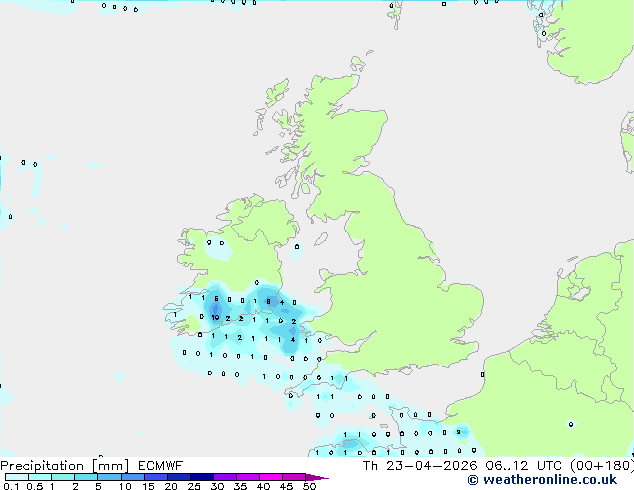Click the '25' legend scale value
Image resolution: width=634 pixels, height=490 pixels.
tap(194, 486)
